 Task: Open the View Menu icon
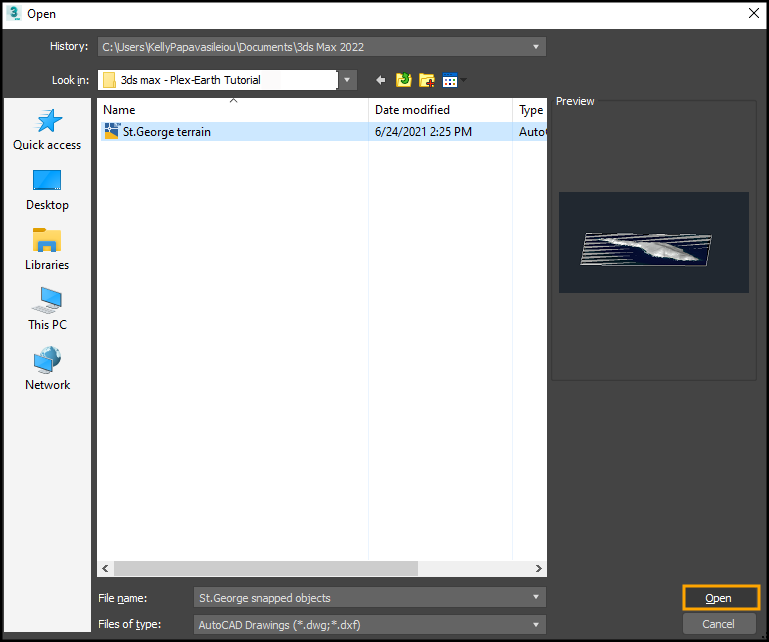click(453, 80)
